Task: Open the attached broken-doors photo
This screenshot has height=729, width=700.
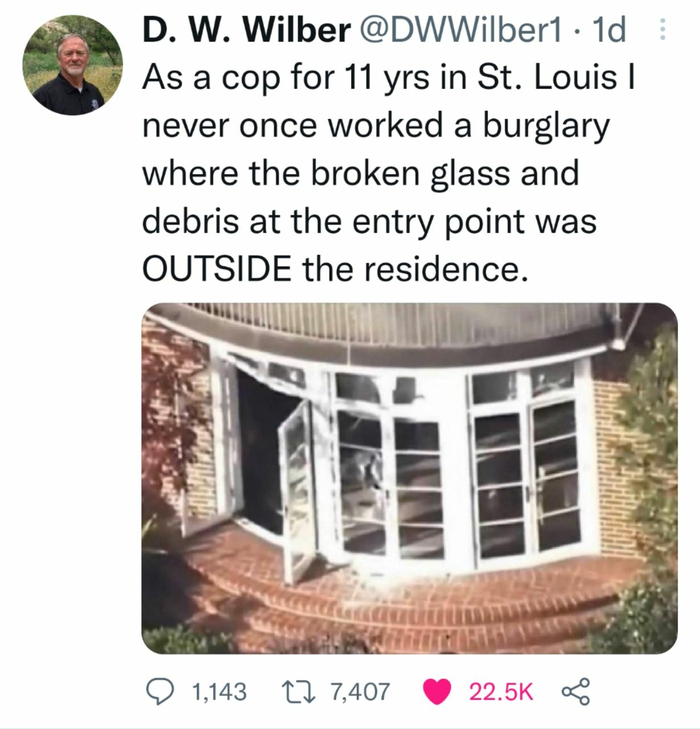Action: (409, 478)
